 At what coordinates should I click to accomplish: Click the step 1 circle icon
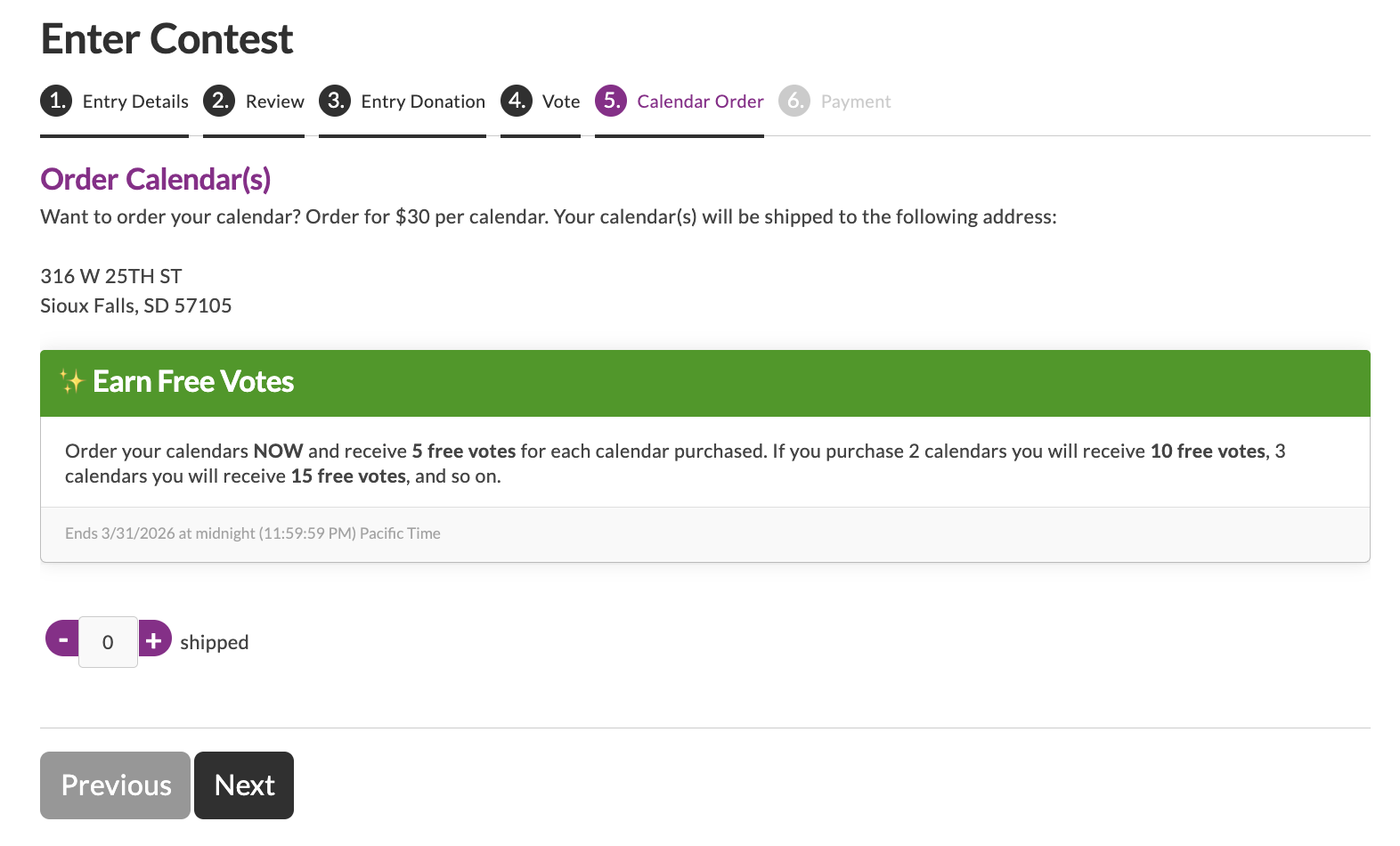coord(56,101)
